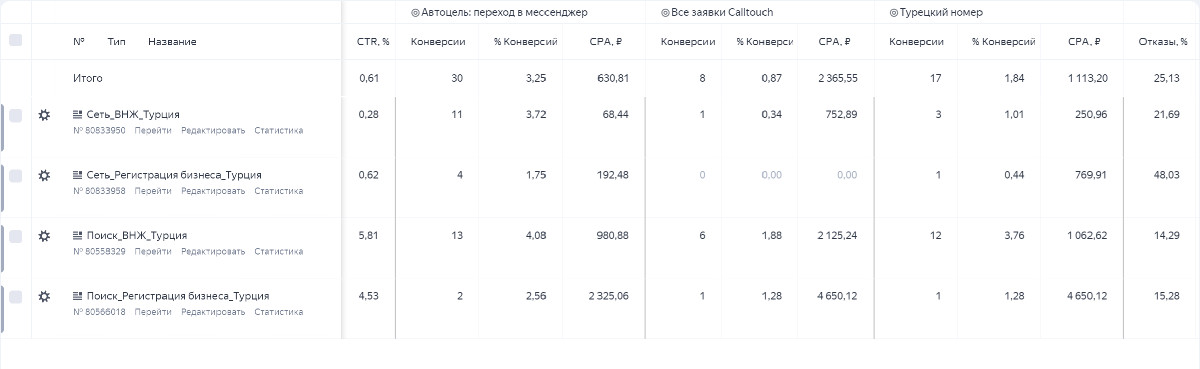1200x369 pixels.
Task: Tick checkbox for Поиск_Регистрация бизнеса_Турция
Action: tap(15, 297)
